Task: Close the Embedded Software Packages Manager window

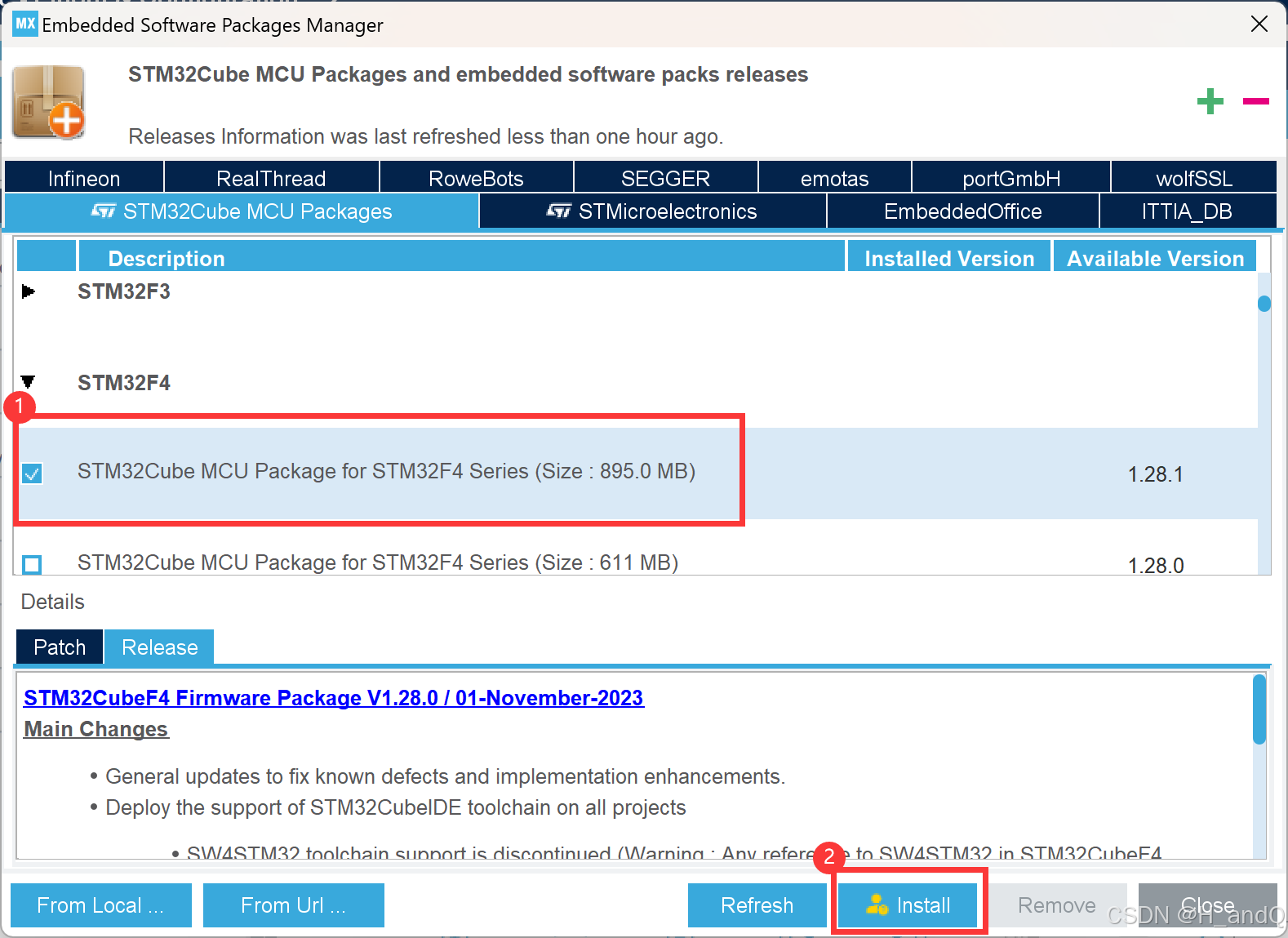Action: pyautogui.click(x=1259, y=24)
